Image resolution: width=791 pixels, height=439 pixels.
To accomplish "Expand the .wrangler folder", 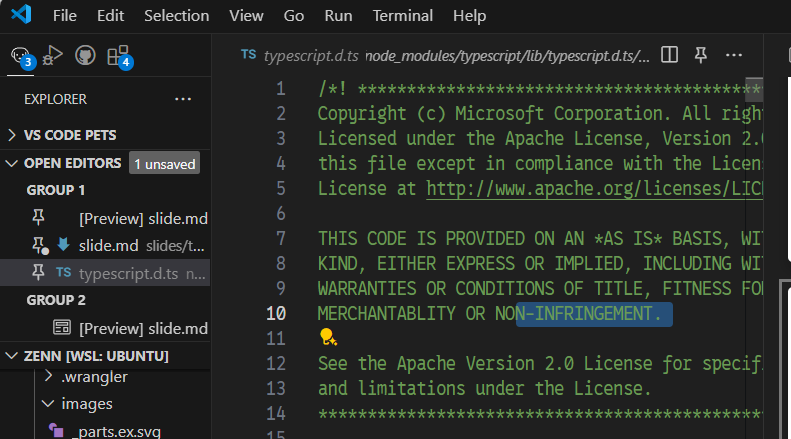I will [x=48, y=376].
